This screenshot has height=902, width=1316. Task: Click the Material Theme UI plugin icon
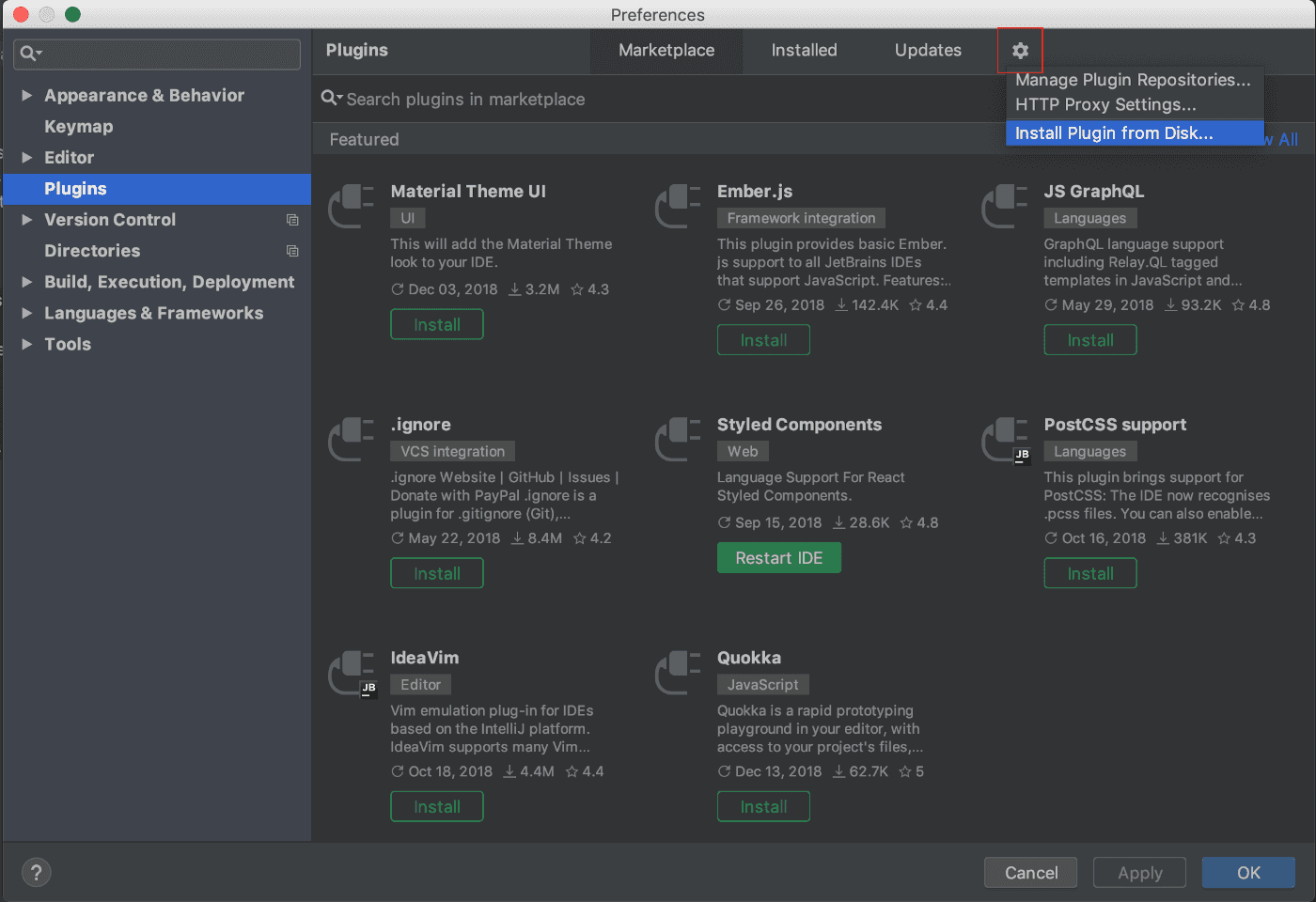(x=351, y=207)
